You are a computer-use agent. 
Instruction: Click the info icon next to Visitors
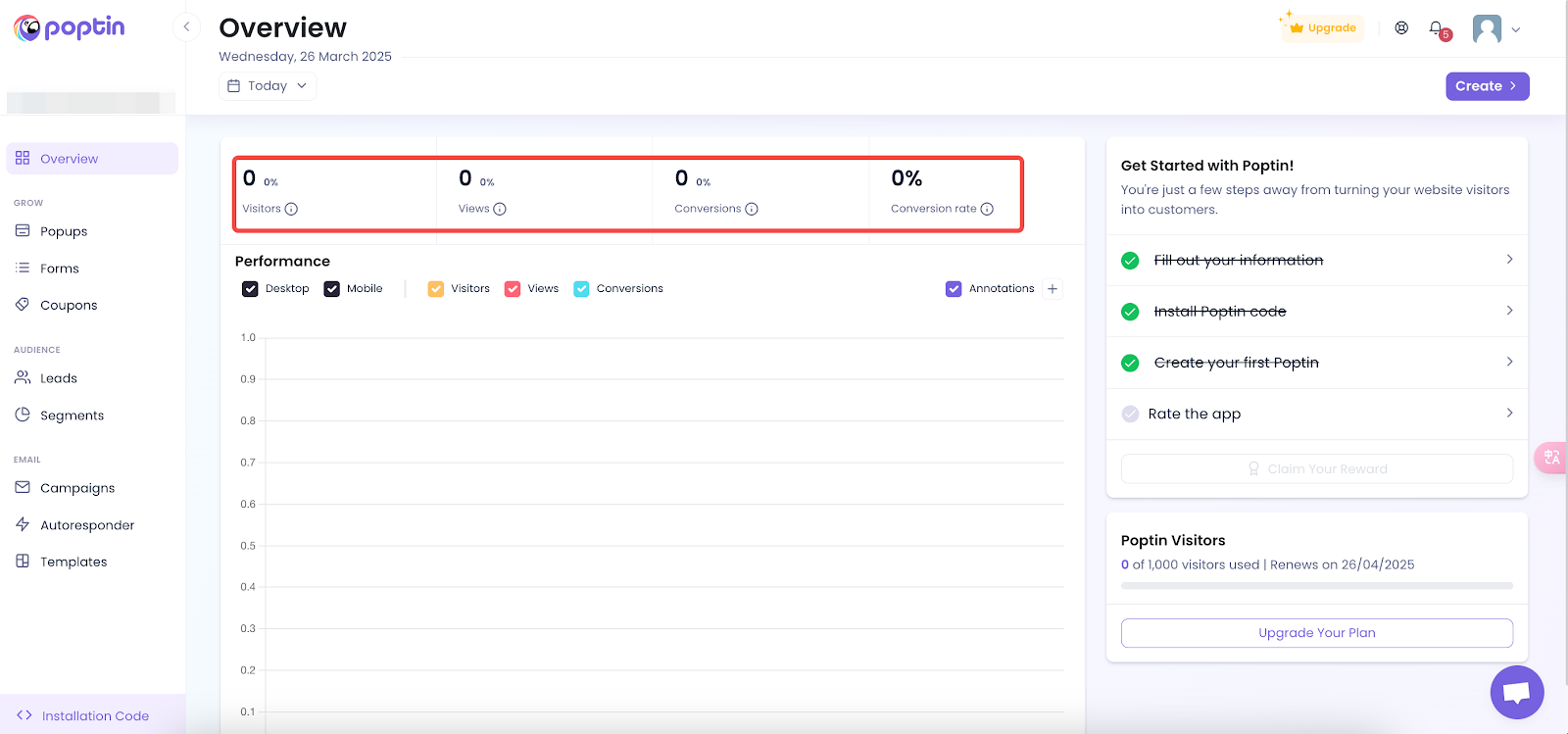[291, 209]
